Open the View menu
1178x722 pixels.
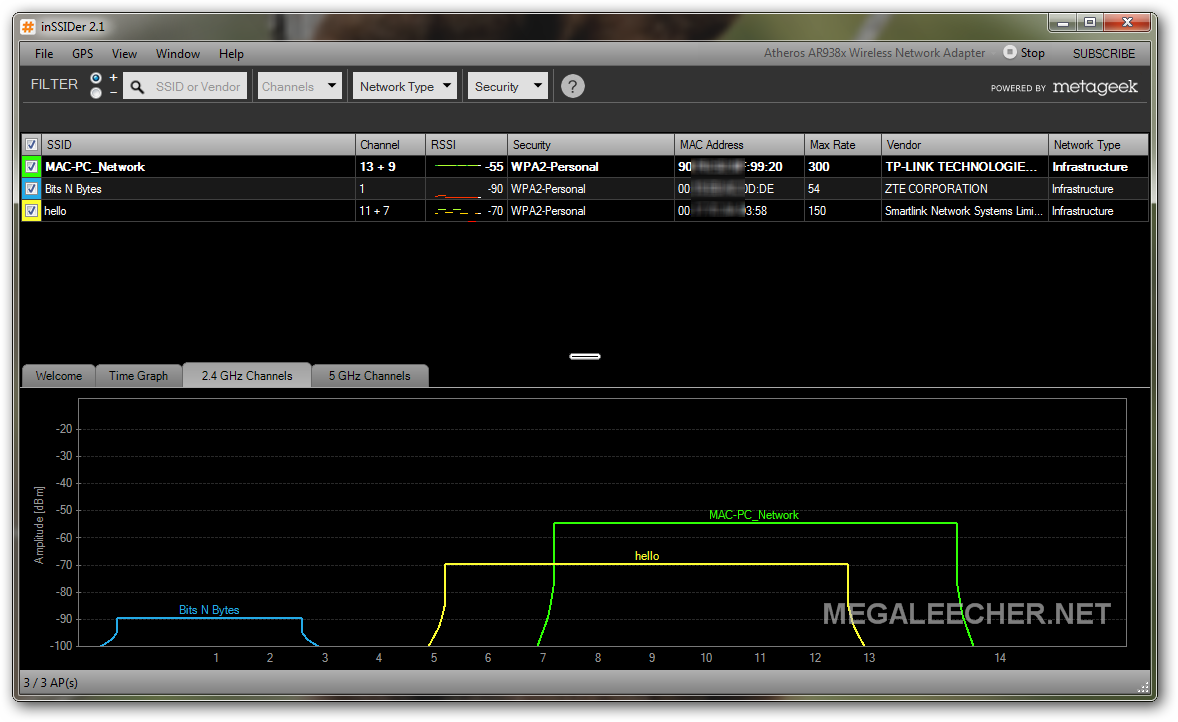[124, 54]
